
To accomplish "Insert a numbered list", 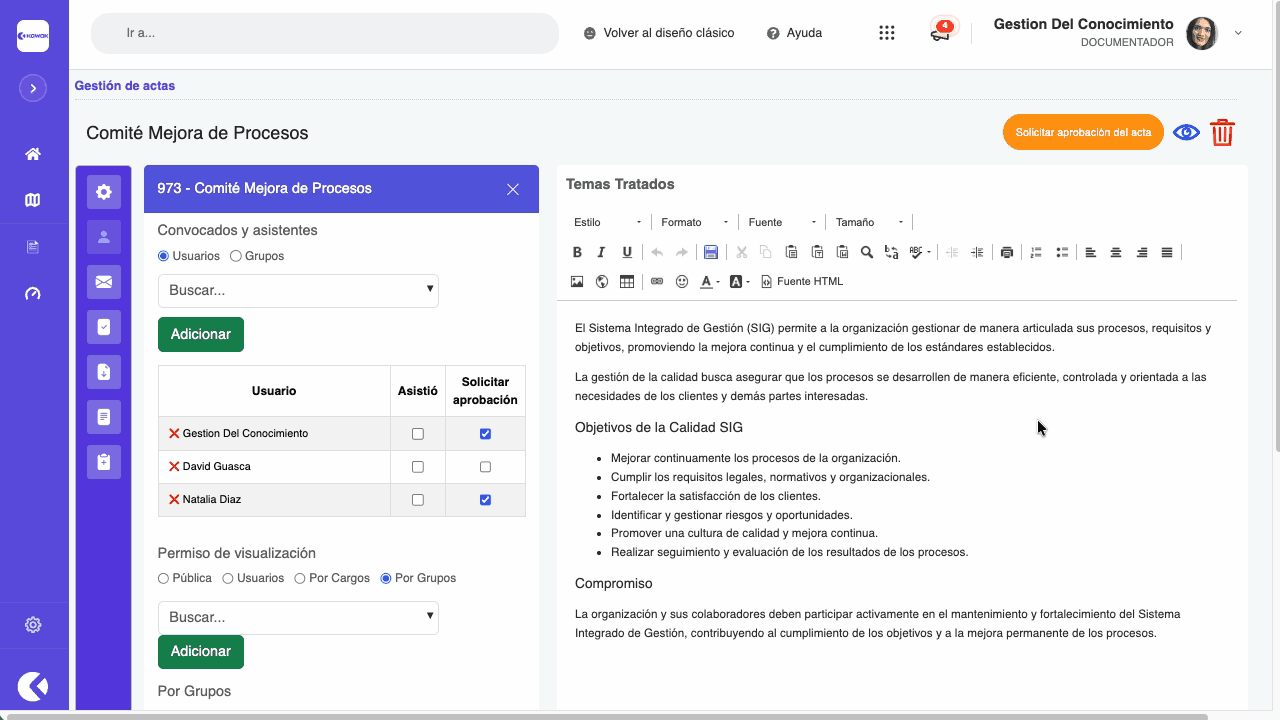I will (x=1037, y=252).
